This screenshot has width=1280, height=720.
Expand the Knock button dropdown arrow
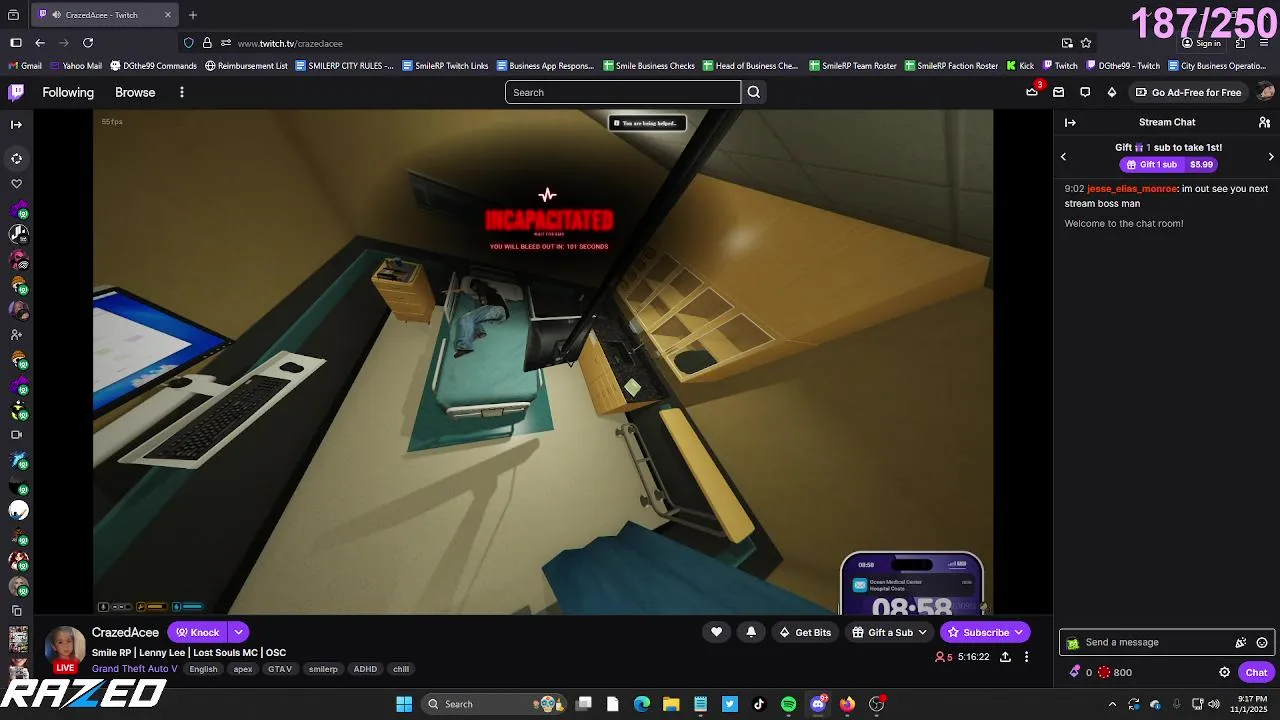(x=238, y=632)
